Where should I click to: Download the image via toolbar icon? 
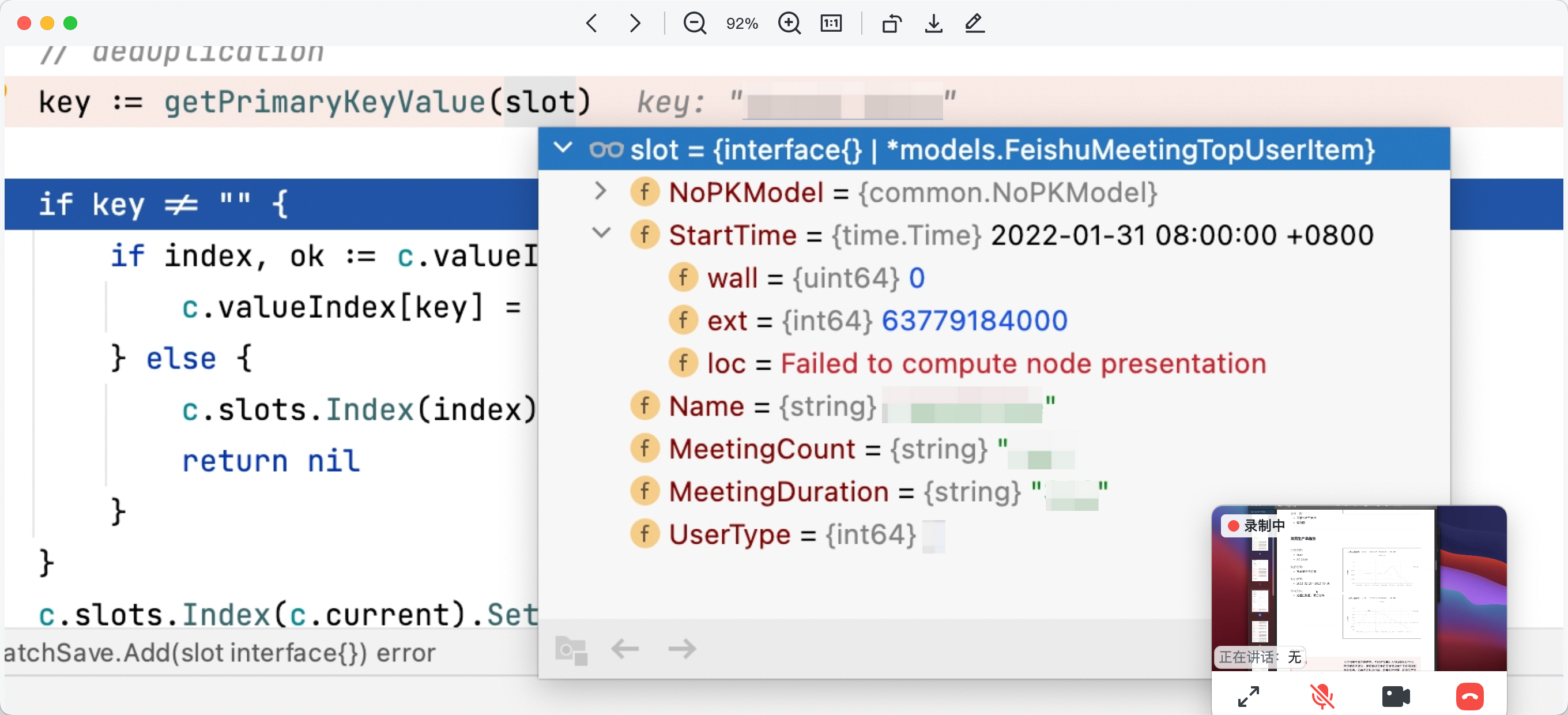click(x=933, y=23)
